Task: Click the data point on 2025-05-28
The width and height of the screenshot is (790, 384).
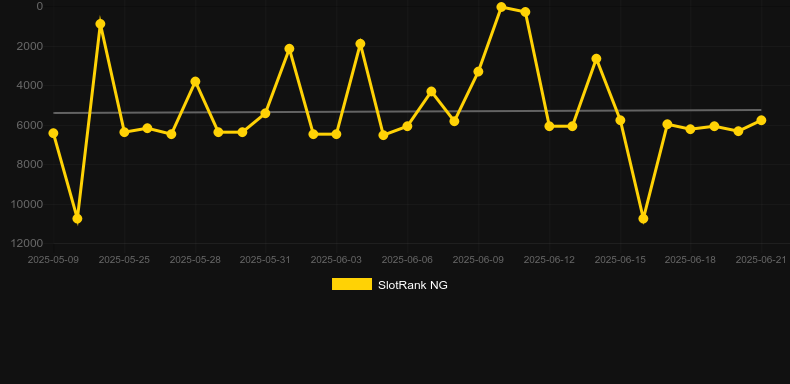Action: click(x=195, y=82)
